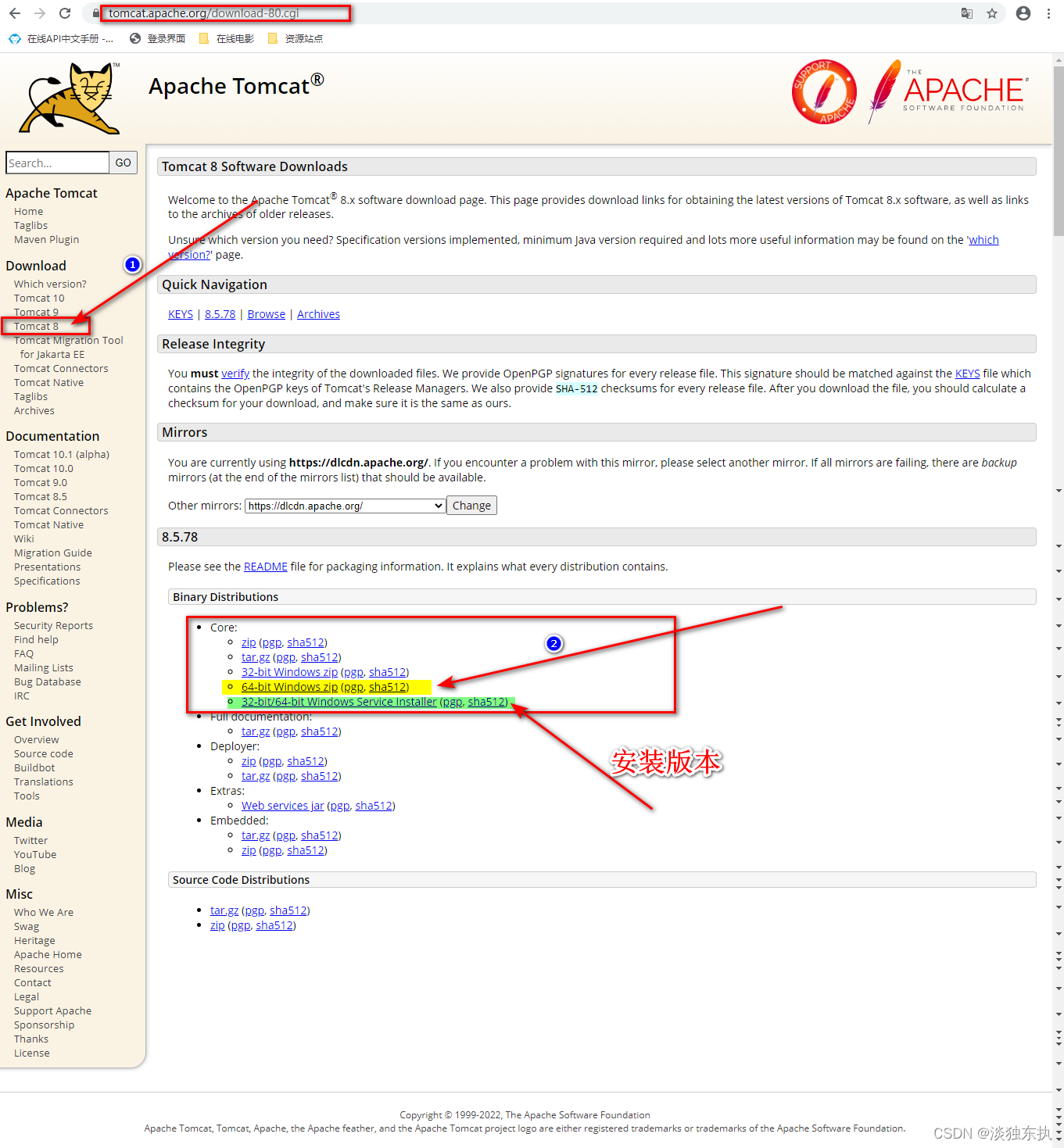Open the README link
The width and height of the screenshot is (1064, 1148).
(266, 567)
